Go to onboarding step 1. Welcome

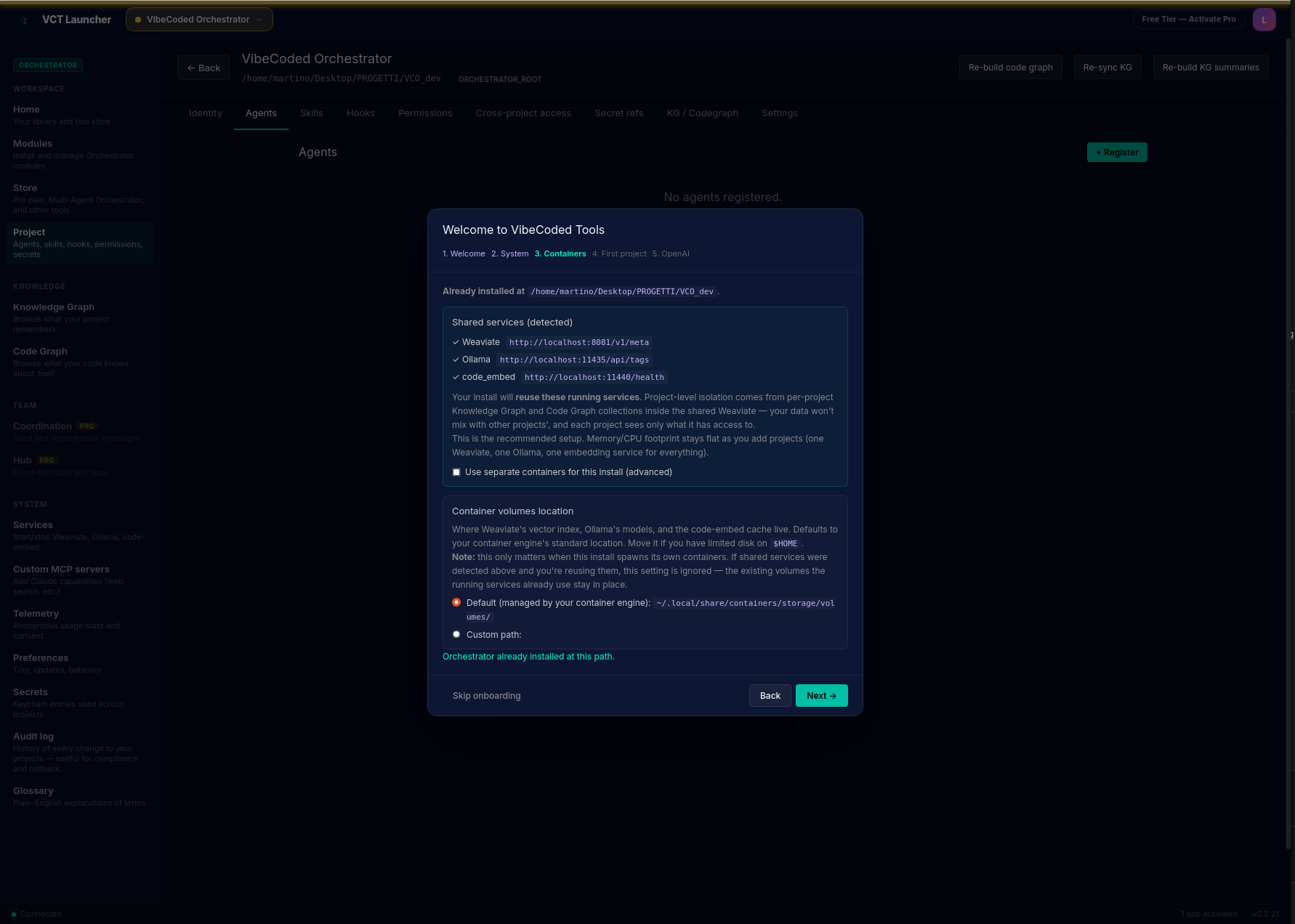(x=464, y=254)
